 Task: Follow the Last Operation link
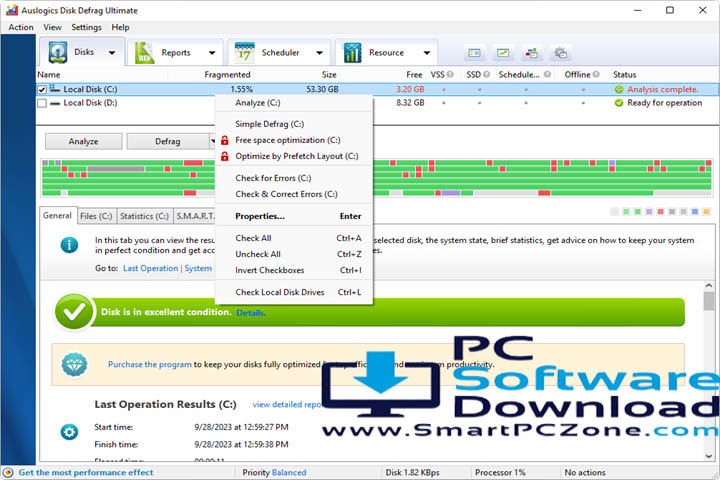[151, 268]
